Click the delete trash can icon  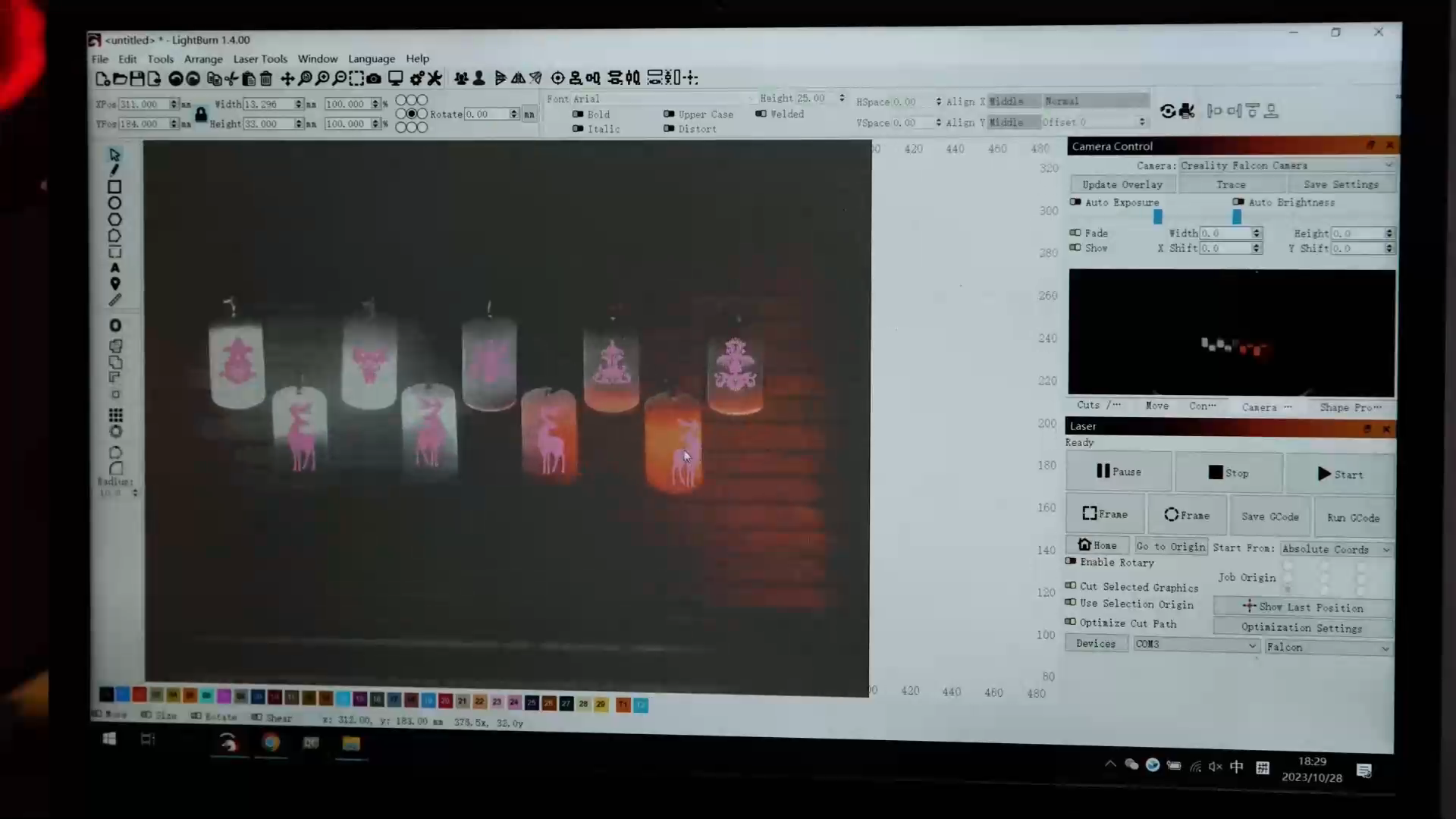click(x=266, y=78)
